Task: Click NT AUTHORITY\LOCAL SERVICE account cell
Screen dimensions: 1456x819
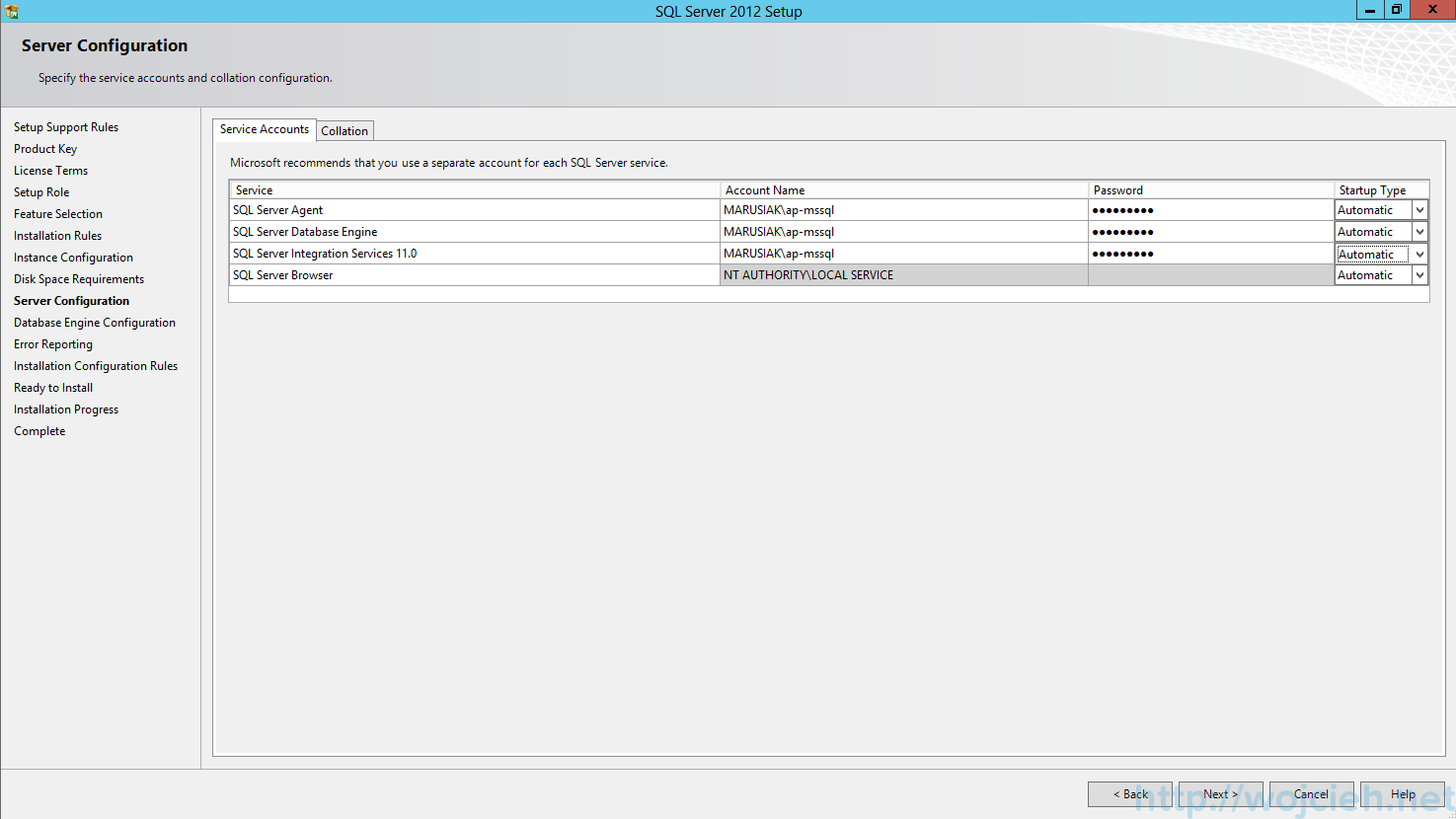Action: coord(904,275)
